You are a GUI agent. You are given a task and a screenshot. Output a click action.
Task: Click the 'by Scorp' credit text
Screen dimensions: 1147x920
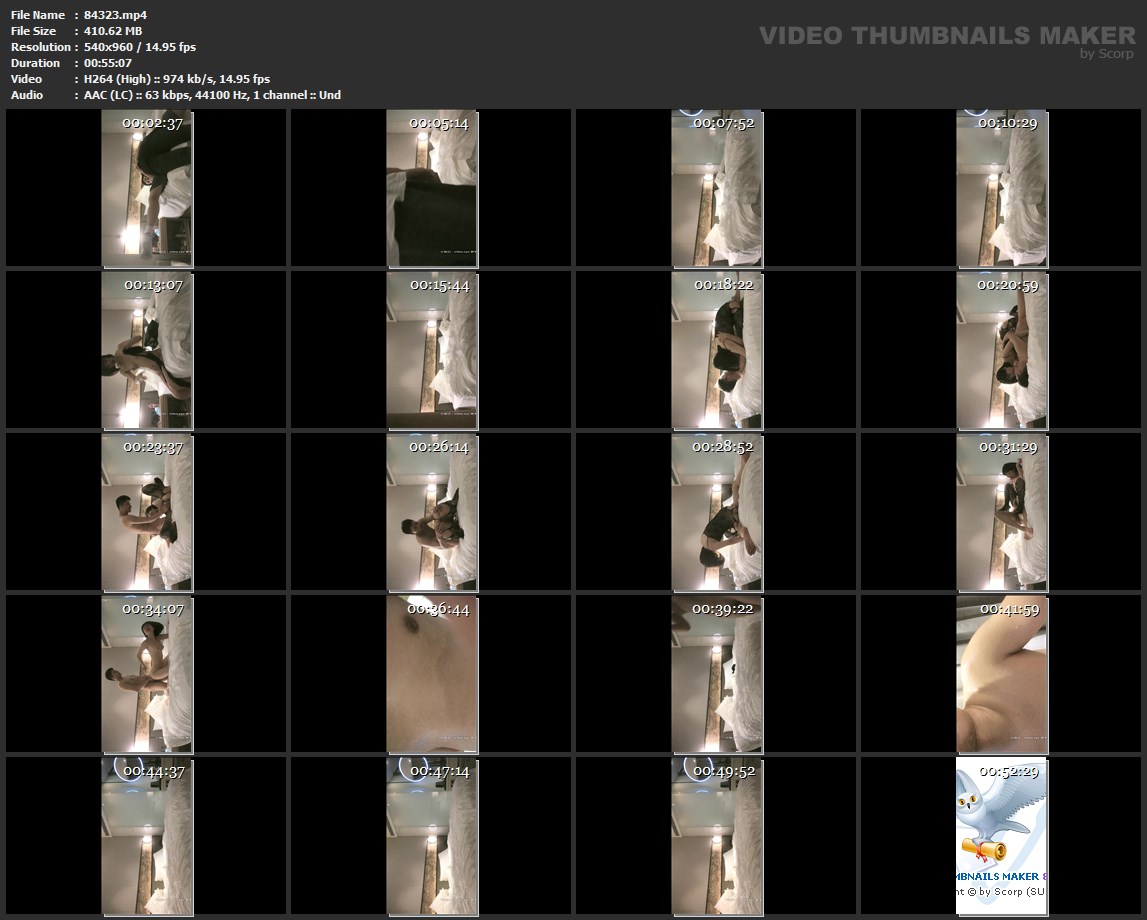pos(1106,54)
